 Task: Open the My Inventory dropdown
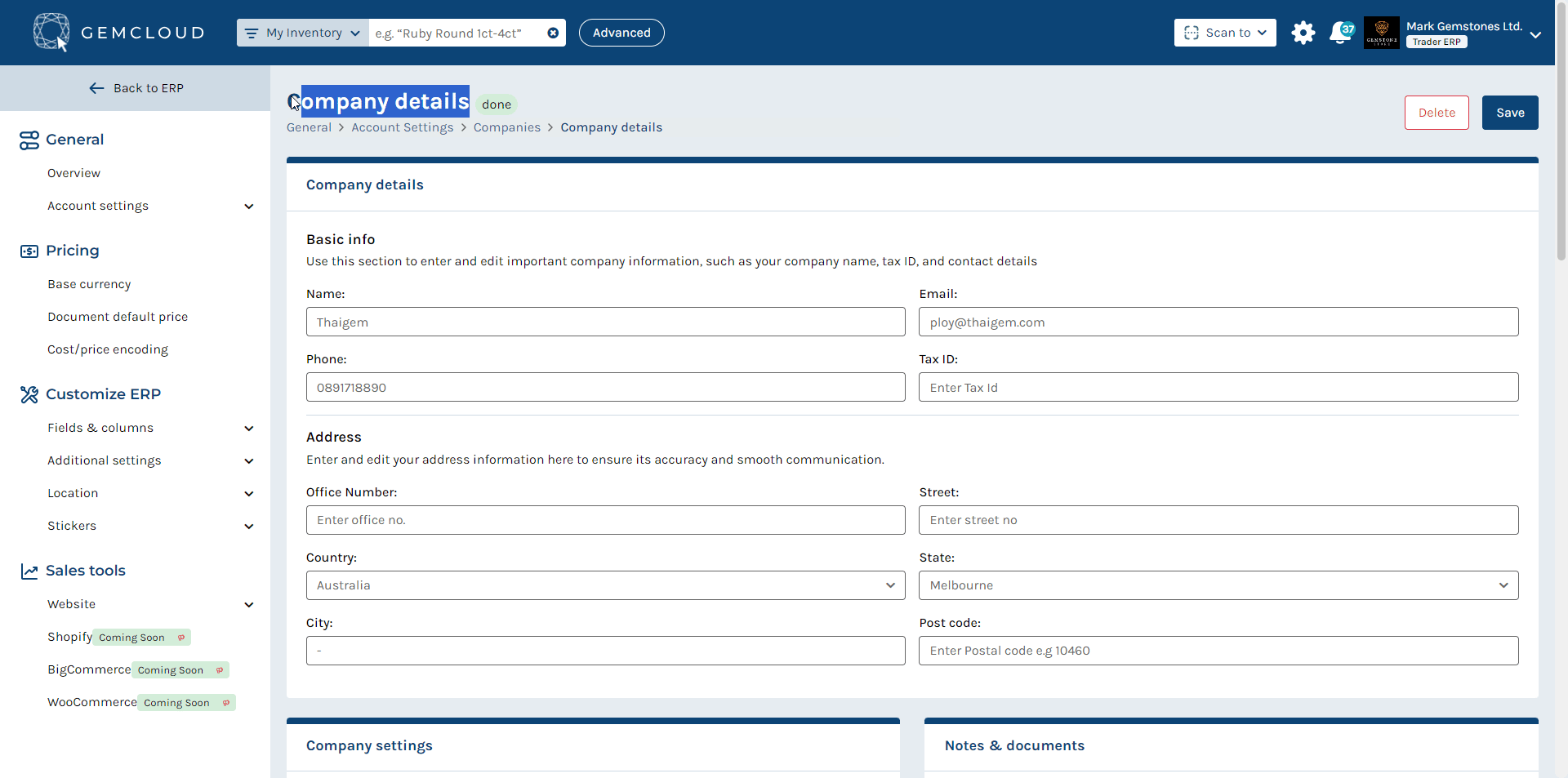point(303,33)
